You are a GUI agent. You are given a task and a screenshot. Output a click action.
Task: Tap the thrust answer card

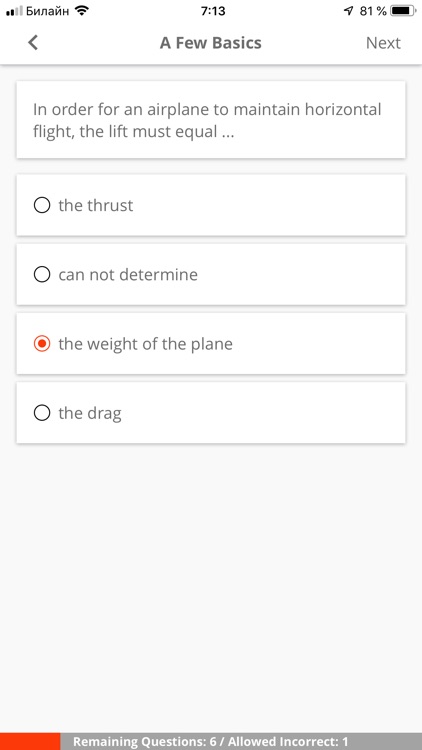pos(211,205)
